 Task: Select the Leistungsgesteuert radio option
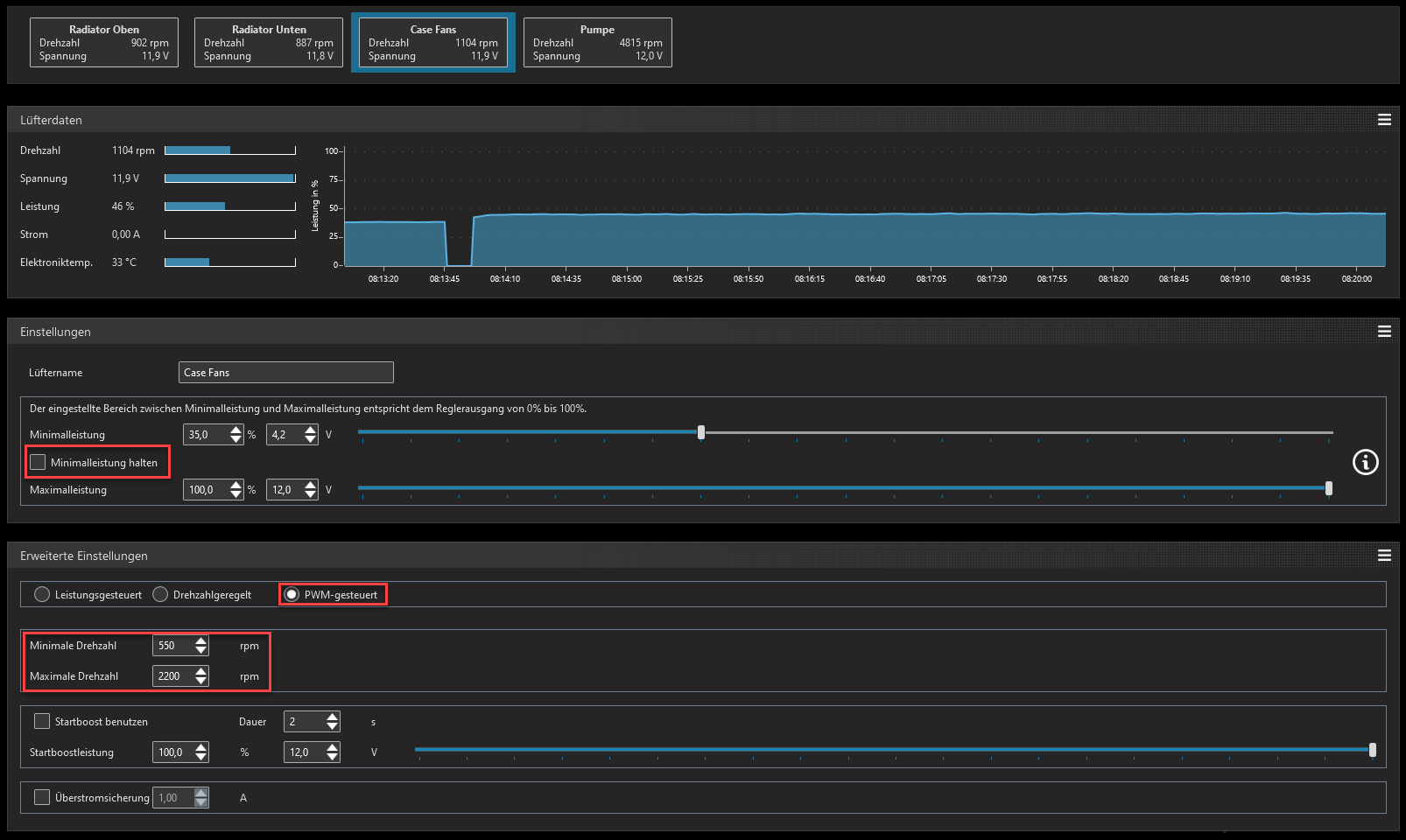pyautogui.click(x=42, y=595)
